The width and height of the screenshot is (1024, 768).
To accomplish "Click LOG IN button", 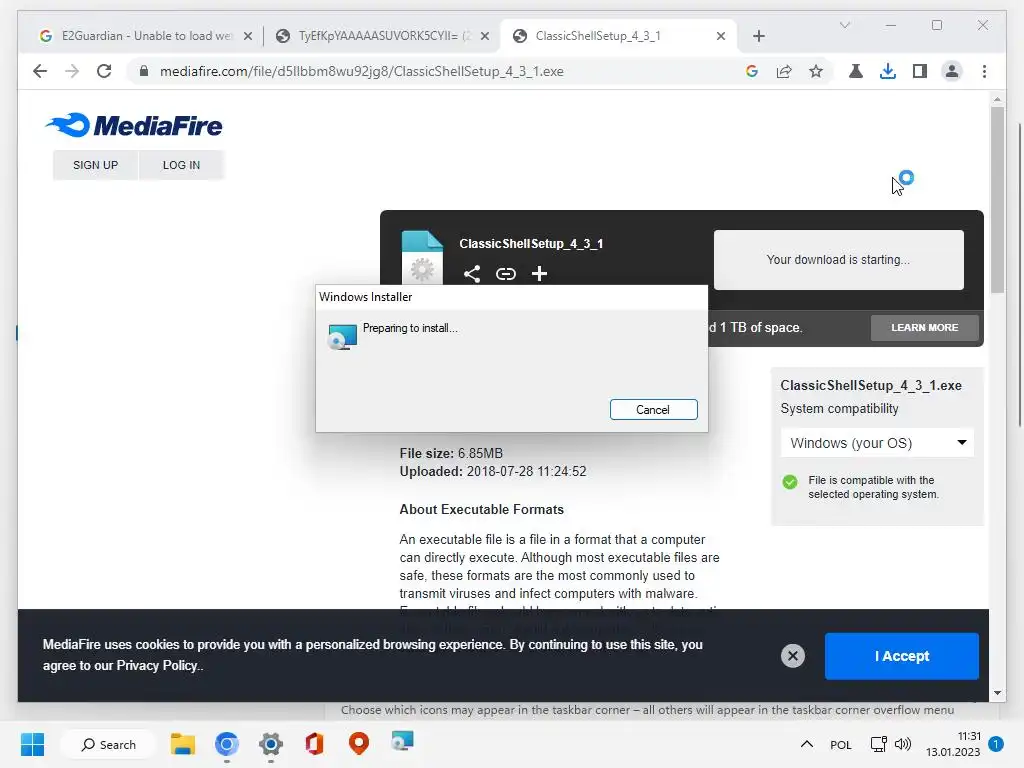I will (x=181, y=165).
